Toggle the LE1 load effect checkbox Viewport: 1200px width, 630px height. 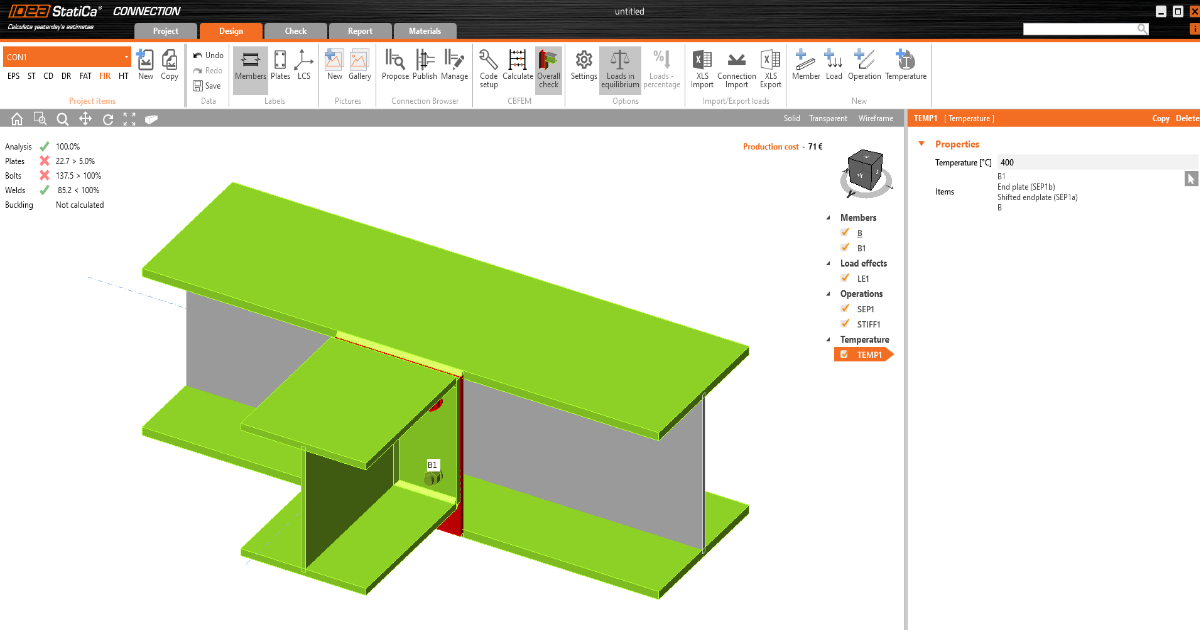845,278
